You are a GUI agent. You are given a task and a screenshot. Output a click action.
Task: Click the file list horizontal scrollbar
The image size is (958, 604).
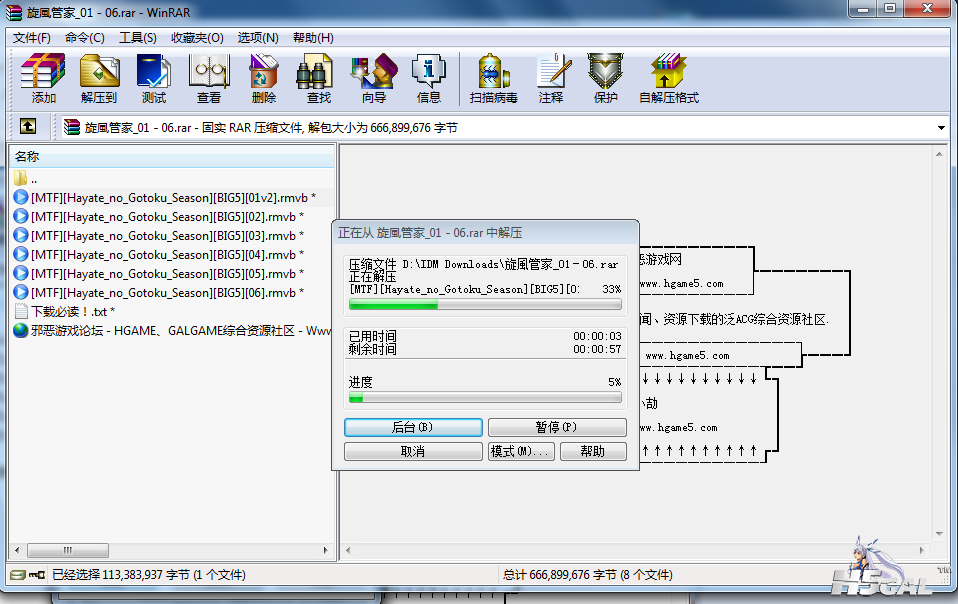click(170, 550)
